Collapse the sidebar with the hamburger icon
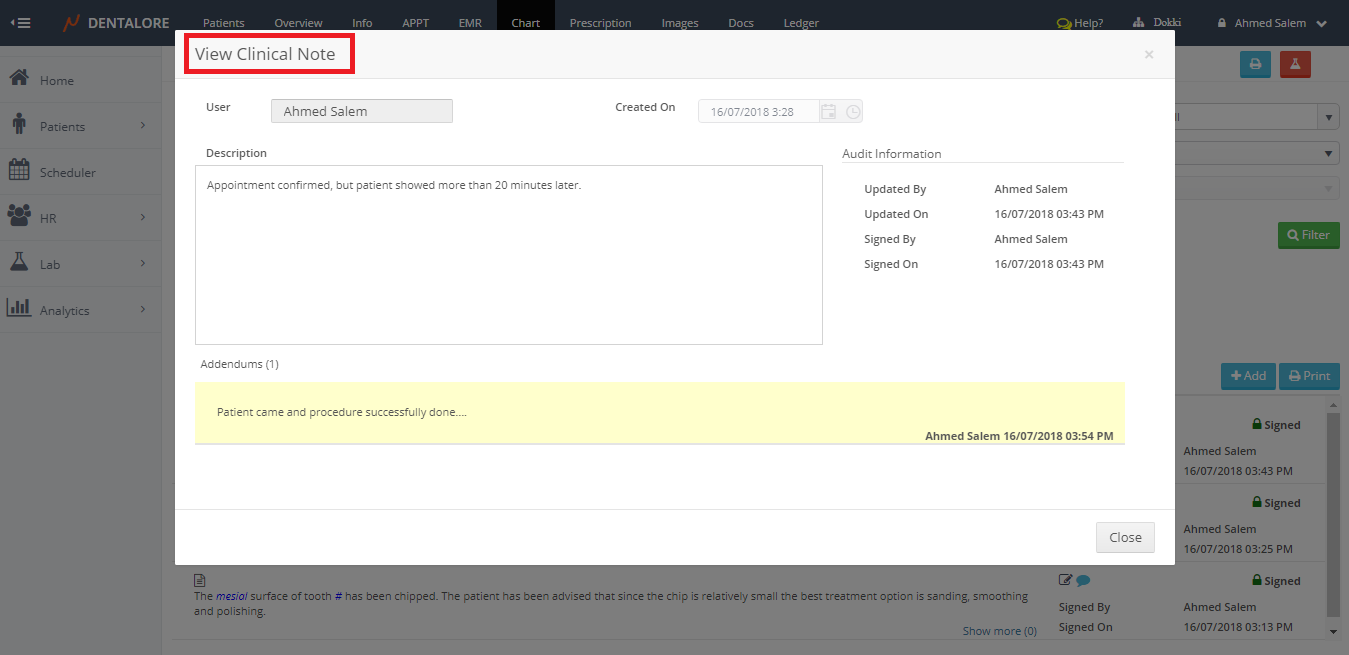Viewport: 1349px width, 655px height. 20,22
